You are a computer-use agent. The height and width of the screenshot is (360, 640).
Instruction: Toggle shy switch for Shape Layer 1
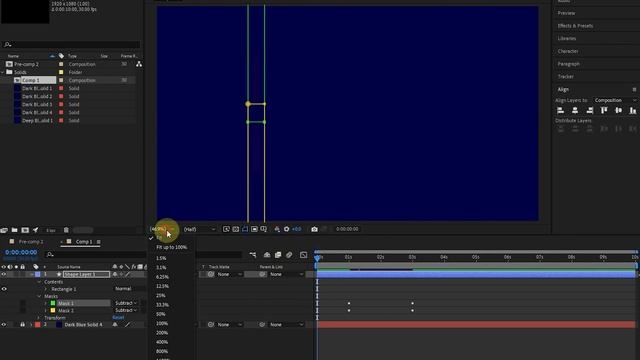115,274
